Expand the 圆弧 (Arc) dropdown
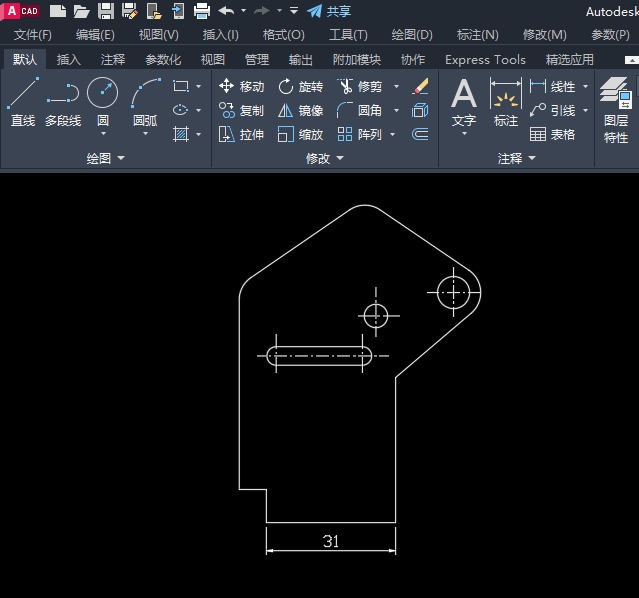Image resolution: width=639 pixels, height=598 pixels. click(145, 133)
